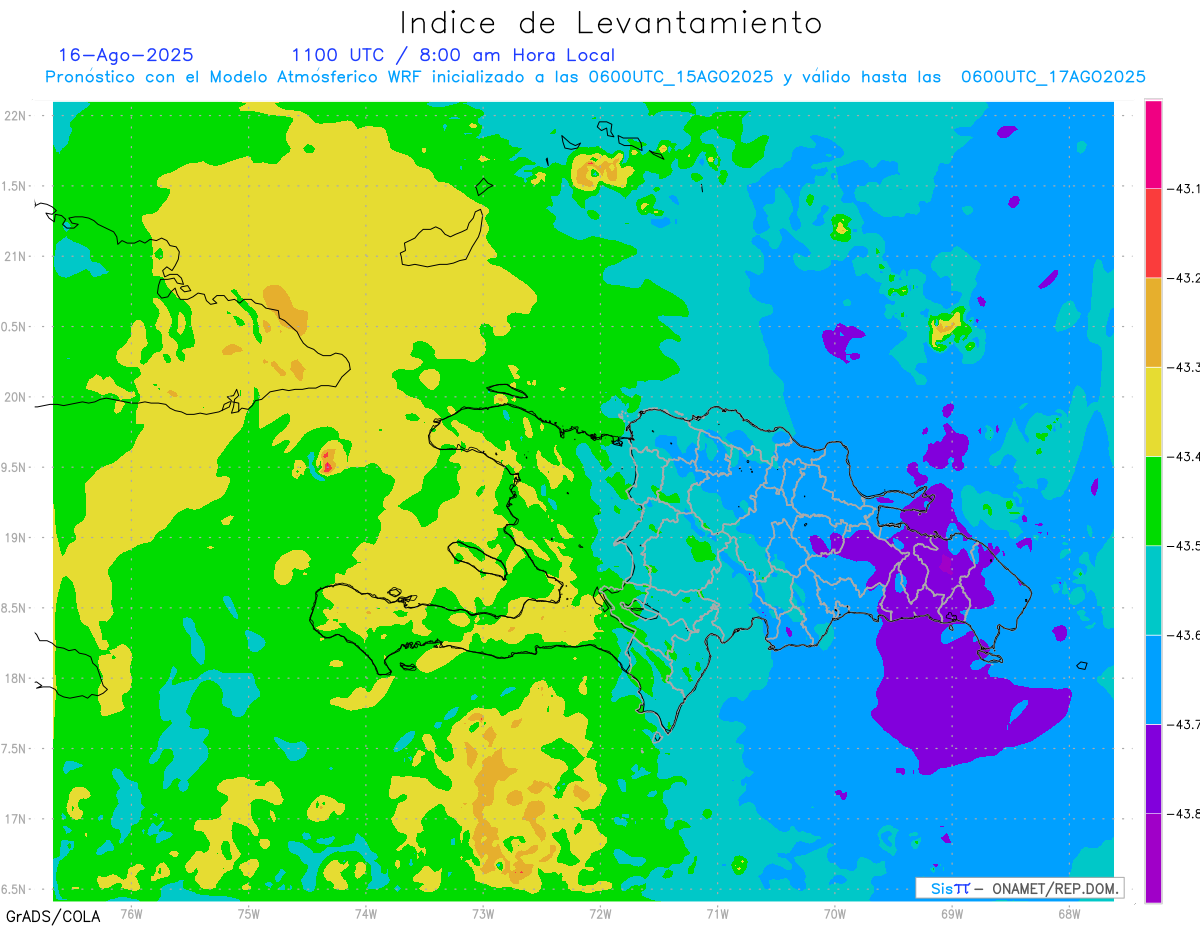1200x927 pixels.
Task: Click the color bar value "-43.6"
Action: [x=1183, y=636]
